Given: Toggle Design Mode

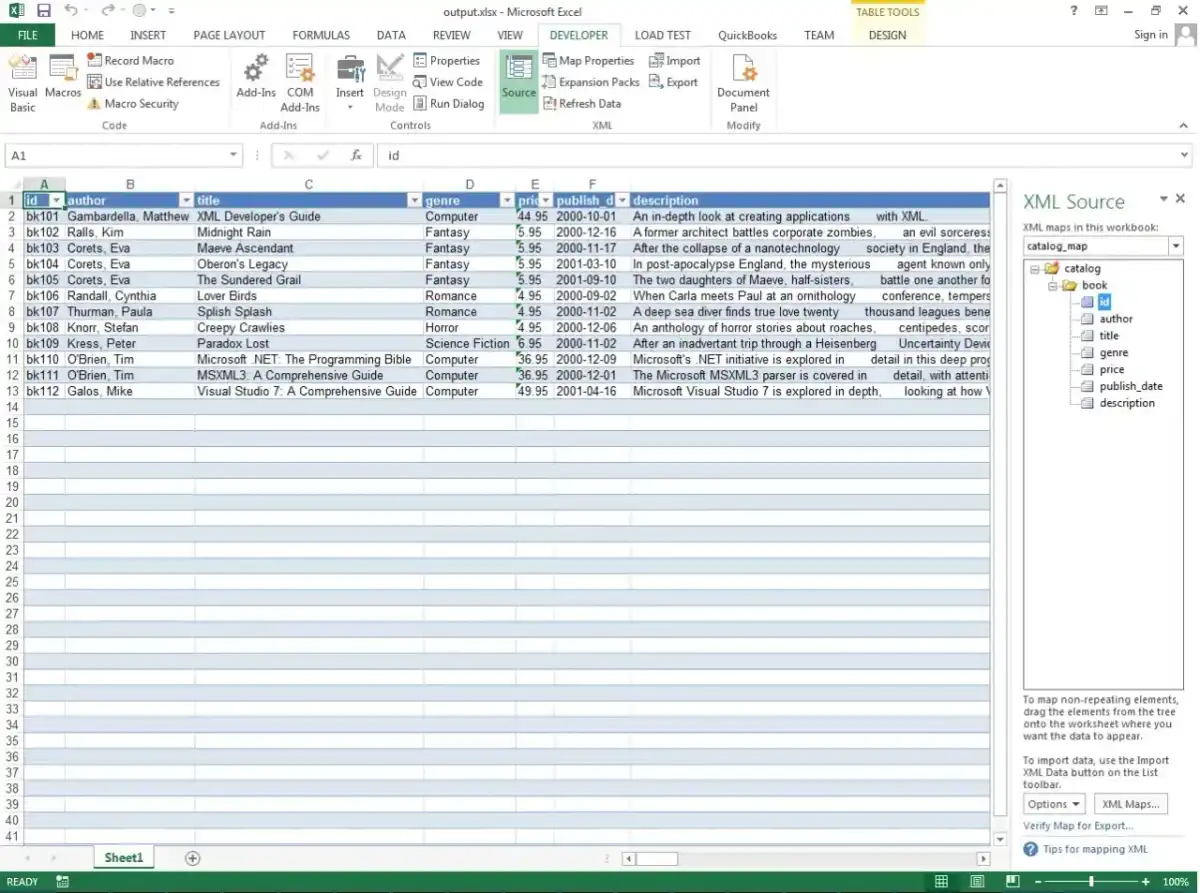Looking at the screenshot, I should tap(390, 83).
